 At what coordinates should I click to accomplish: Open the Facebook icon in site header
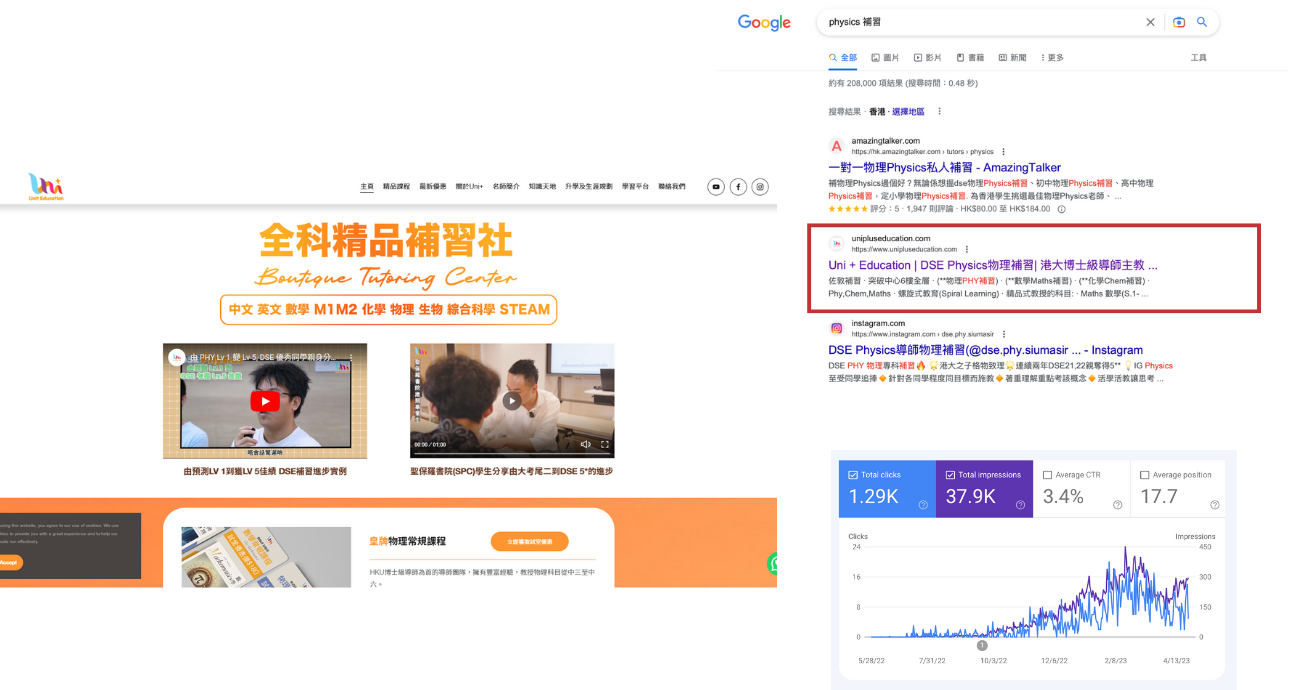[738, 187]
